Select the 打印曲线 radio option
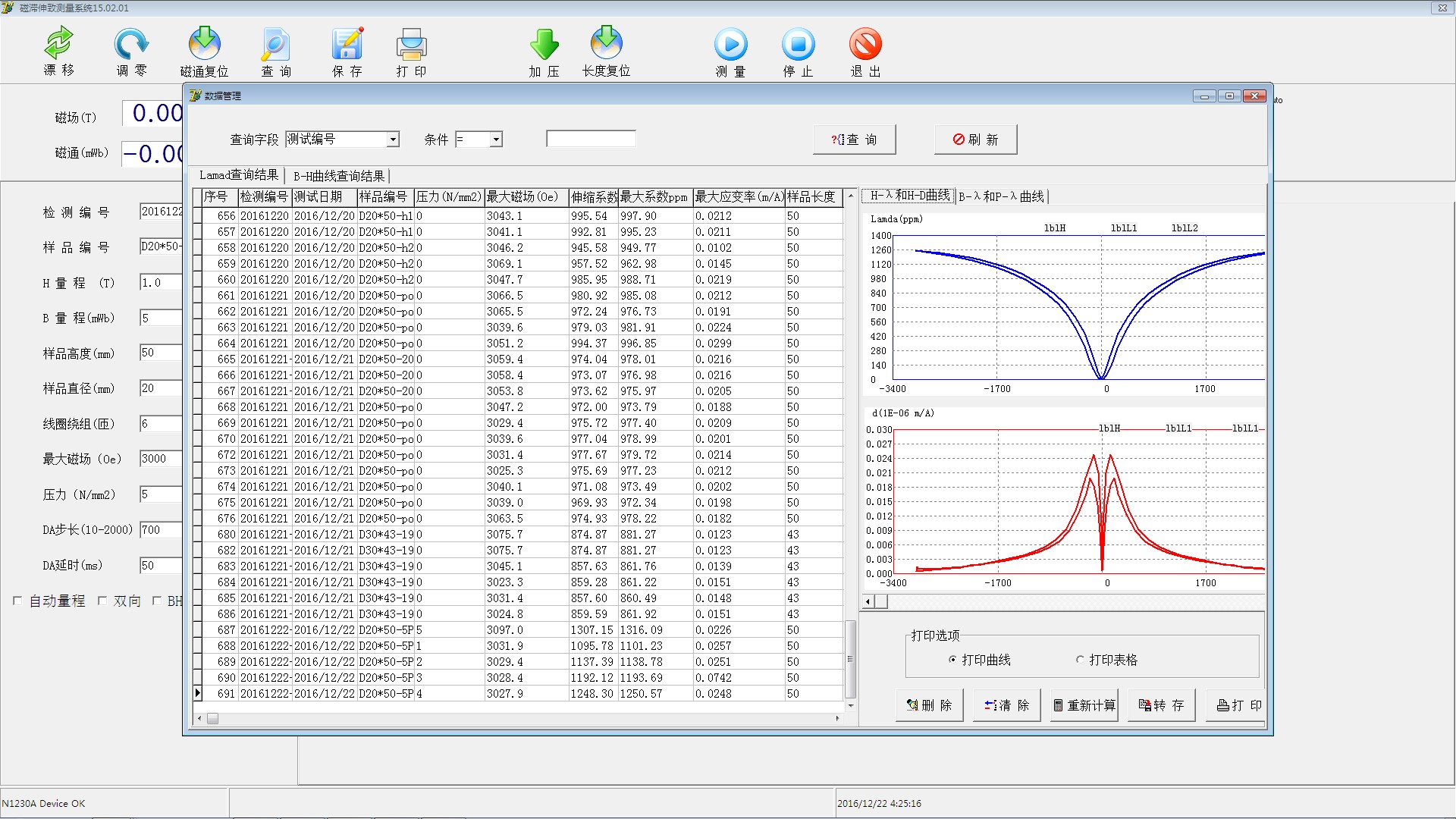Screen dimensions: 1456x819 952,660
